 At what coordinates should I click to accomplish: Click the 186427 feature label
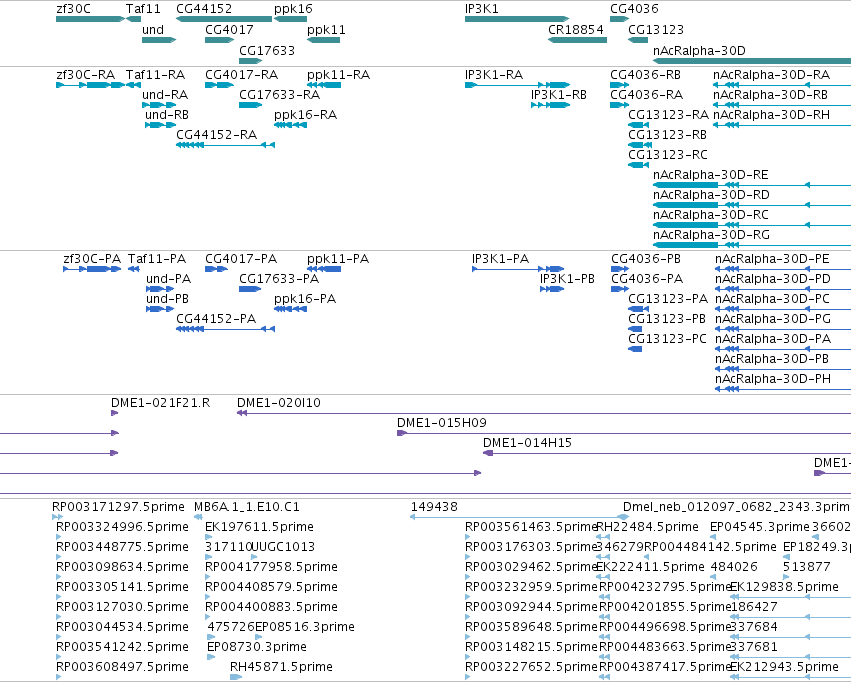pos(754,607)
